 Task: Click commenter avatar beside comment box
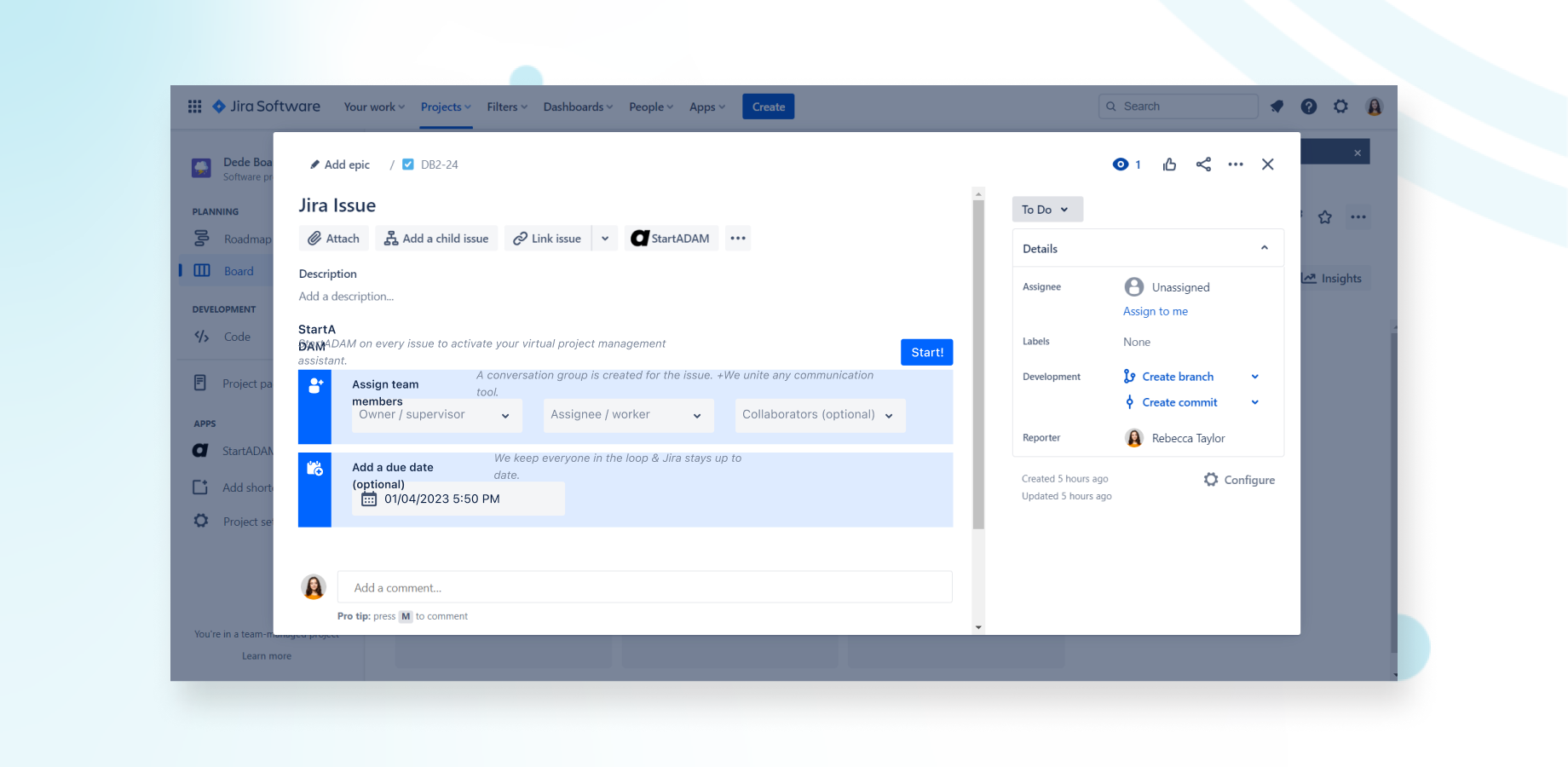(x=314, y=586)
